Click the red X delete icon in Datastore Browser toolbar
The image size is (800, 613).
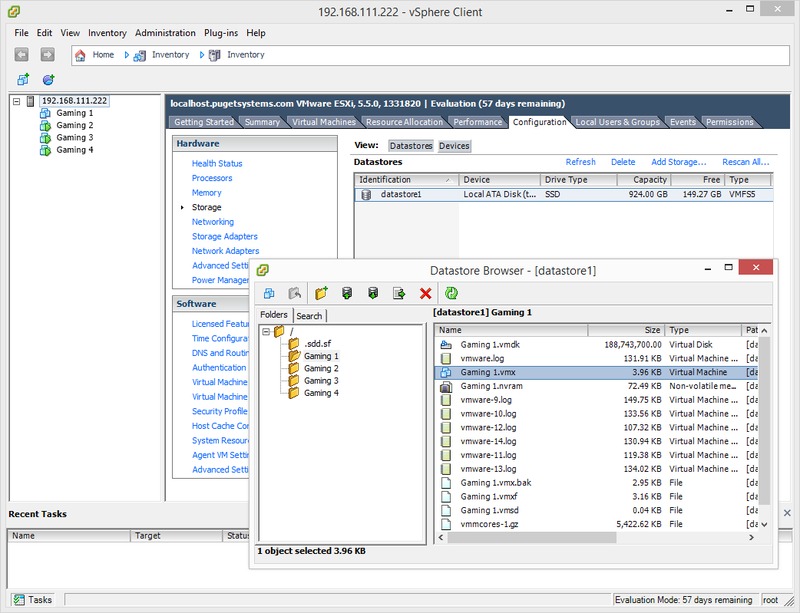(x=426, y=293)
